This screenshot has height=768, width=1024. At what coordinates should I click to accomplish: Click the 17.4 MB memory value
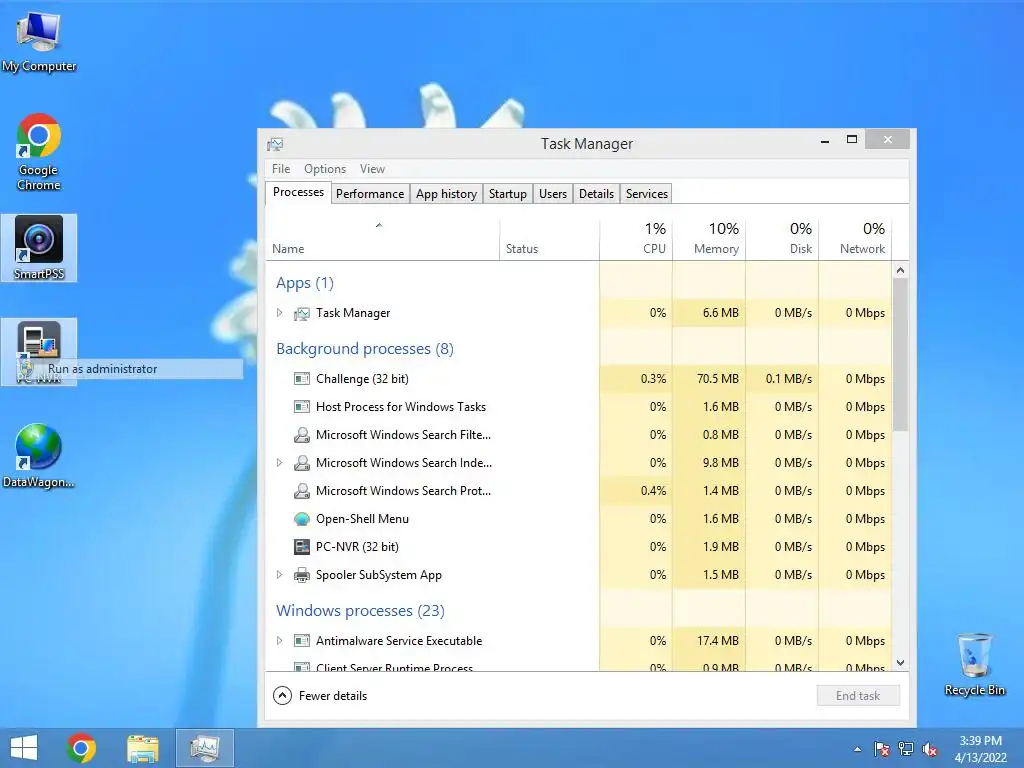718,641
